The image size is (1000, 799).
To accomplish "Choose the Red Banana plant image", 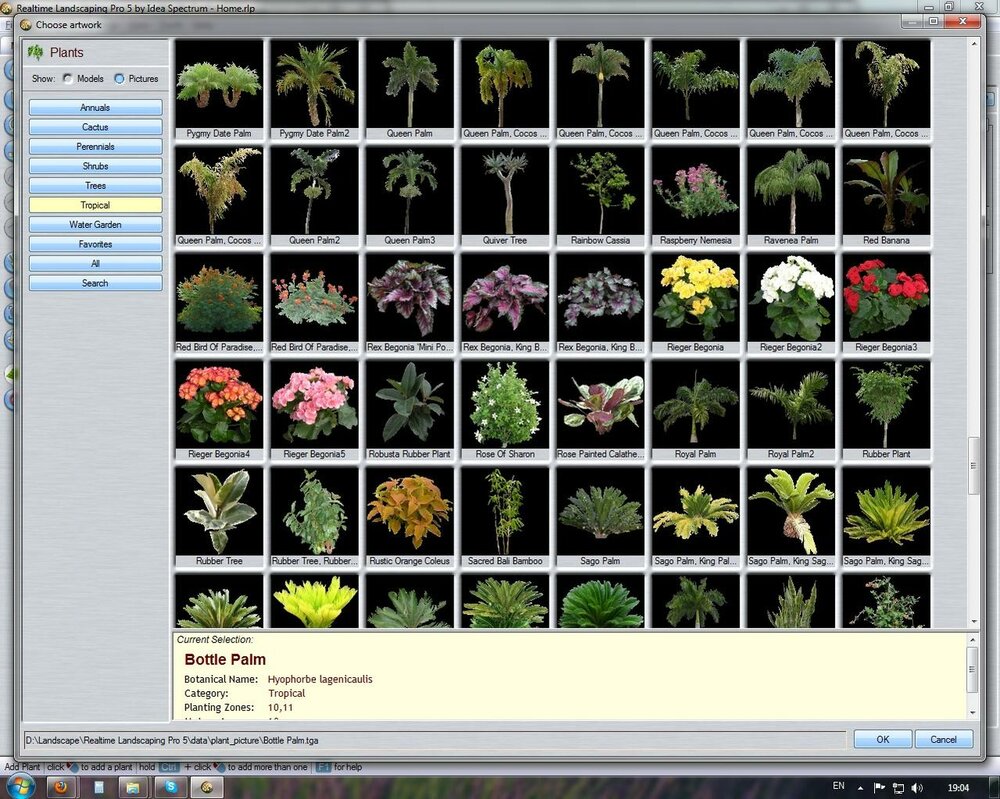I will [886, 191].
